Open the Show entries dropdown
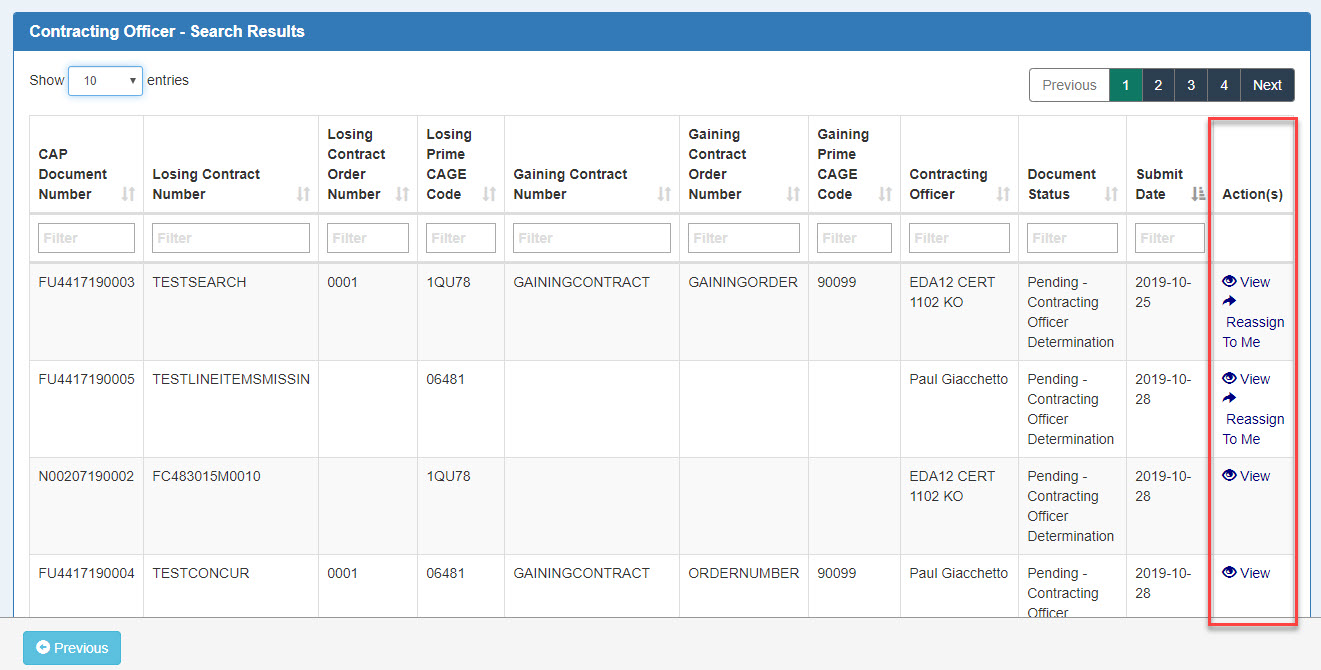The height and width of the screenshot is (670, 1321). tap(105, 81)
